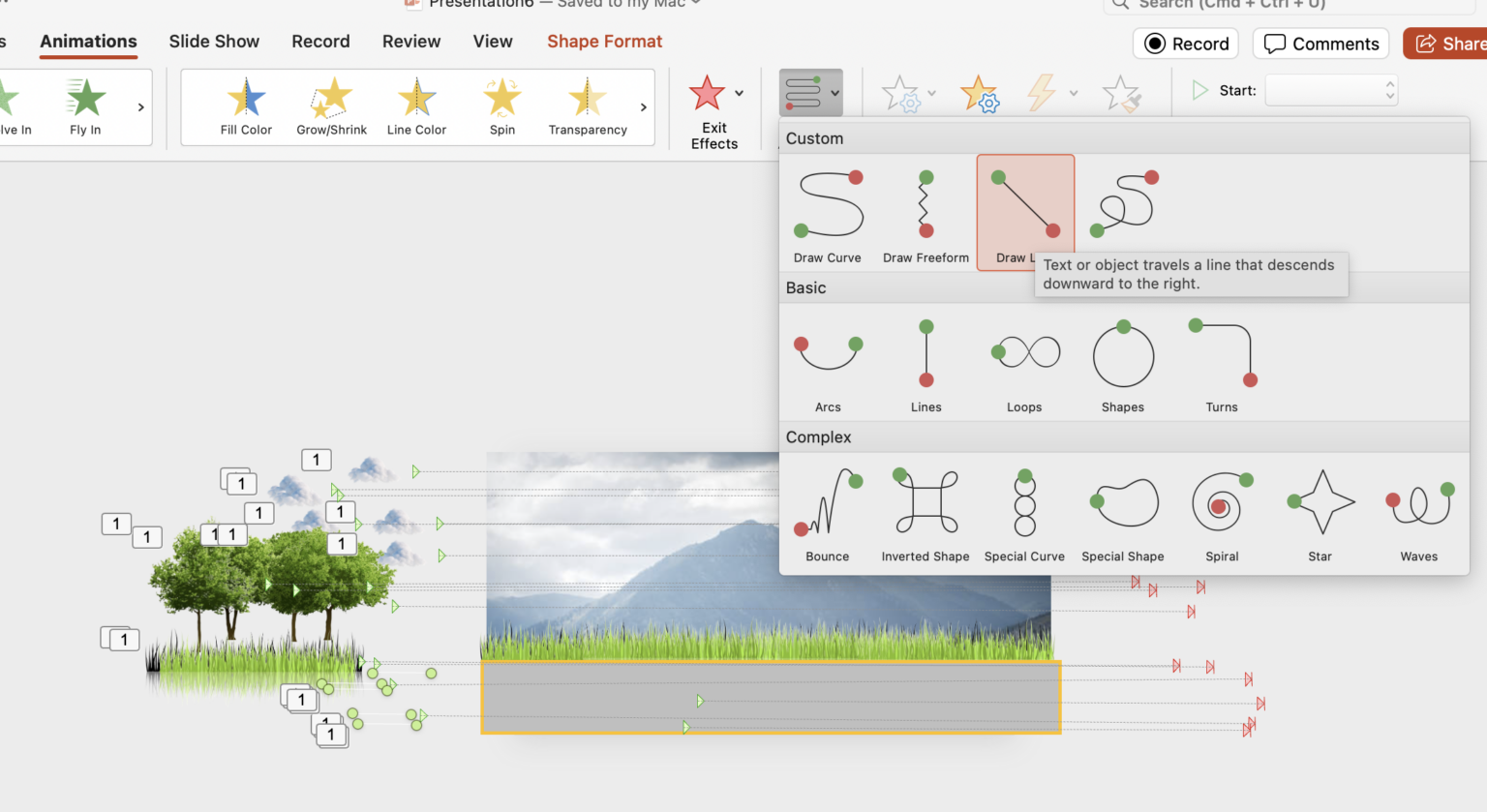Choose the Bounce motion path

828,513
